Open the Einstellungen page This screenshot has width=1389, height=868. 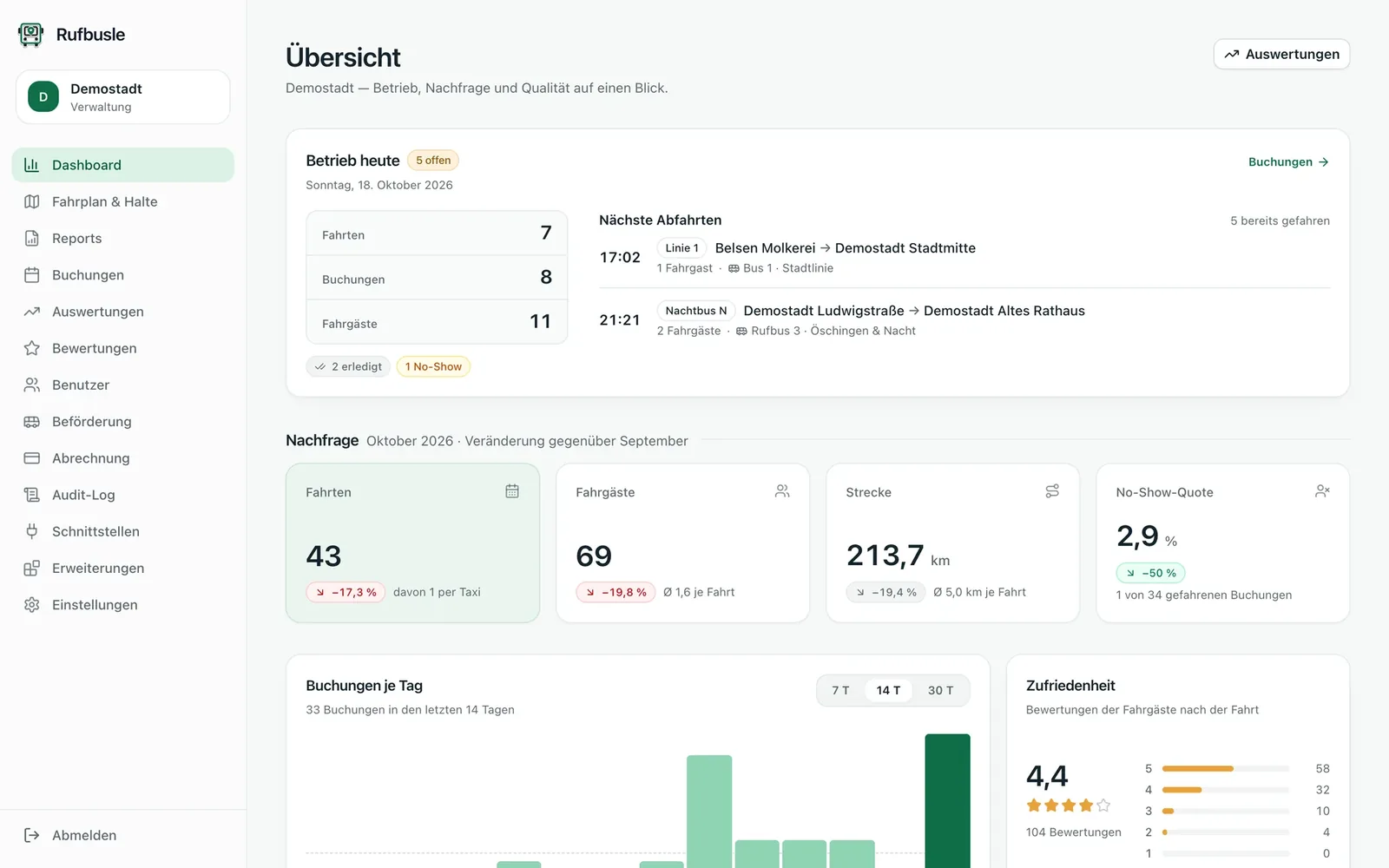122,605
